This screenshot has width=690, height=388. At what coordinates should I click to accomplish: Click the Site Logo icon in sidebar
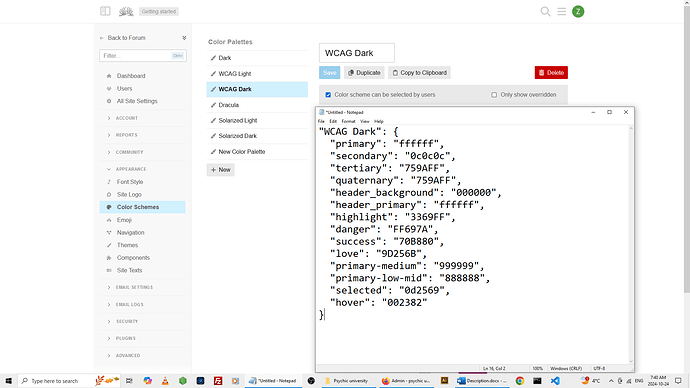(x=109, y=194)
